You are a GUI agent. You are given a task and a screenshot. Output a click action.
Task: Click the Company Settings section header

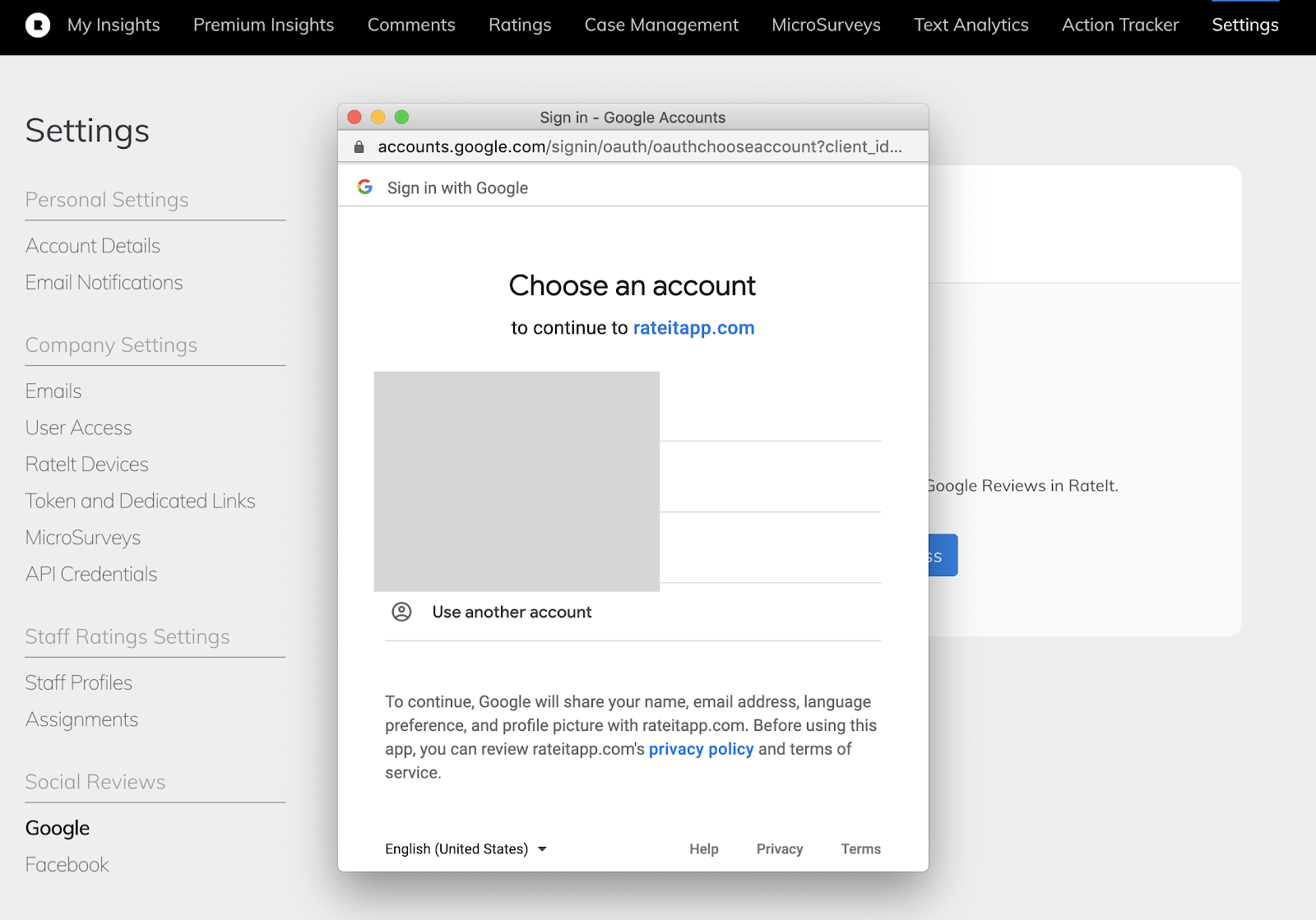click(112, 345)
